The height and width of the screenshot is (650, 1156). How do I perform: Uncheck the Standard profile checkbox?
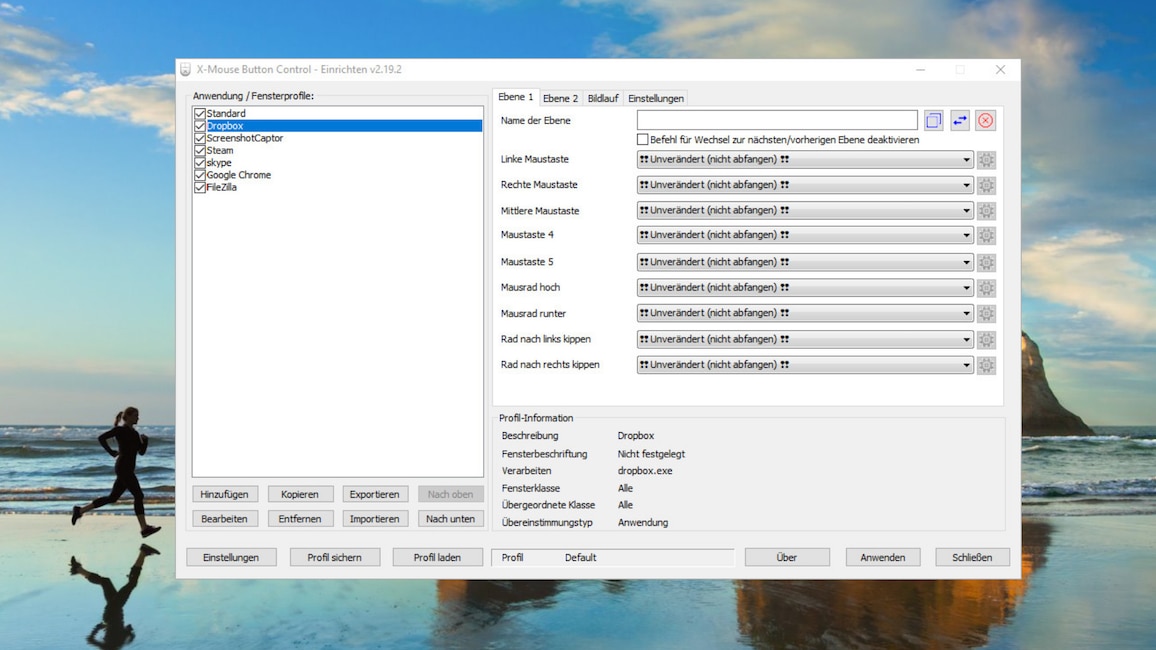pyautogui.click(x=200, y=113)
